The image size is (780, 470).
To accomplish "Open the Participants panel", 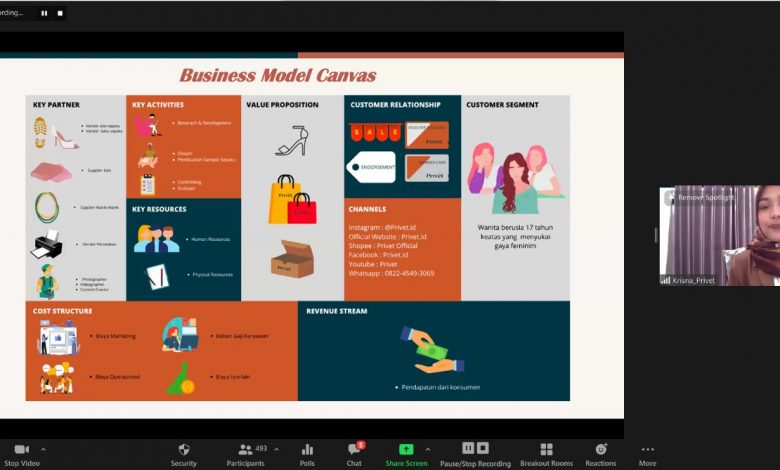I will pos(246,454).
